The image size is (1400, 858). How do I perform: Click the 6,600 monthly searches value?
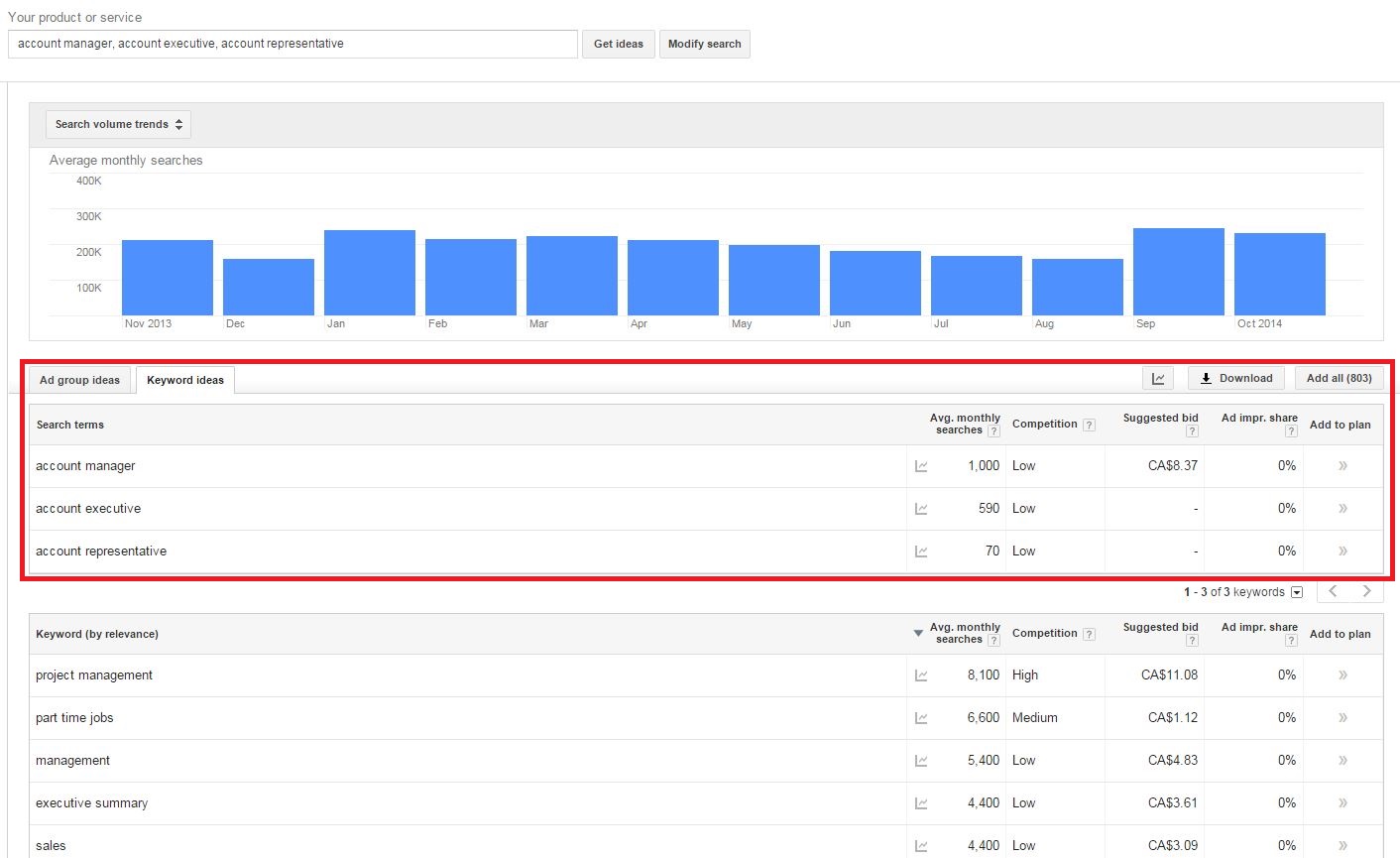(984, 718)
